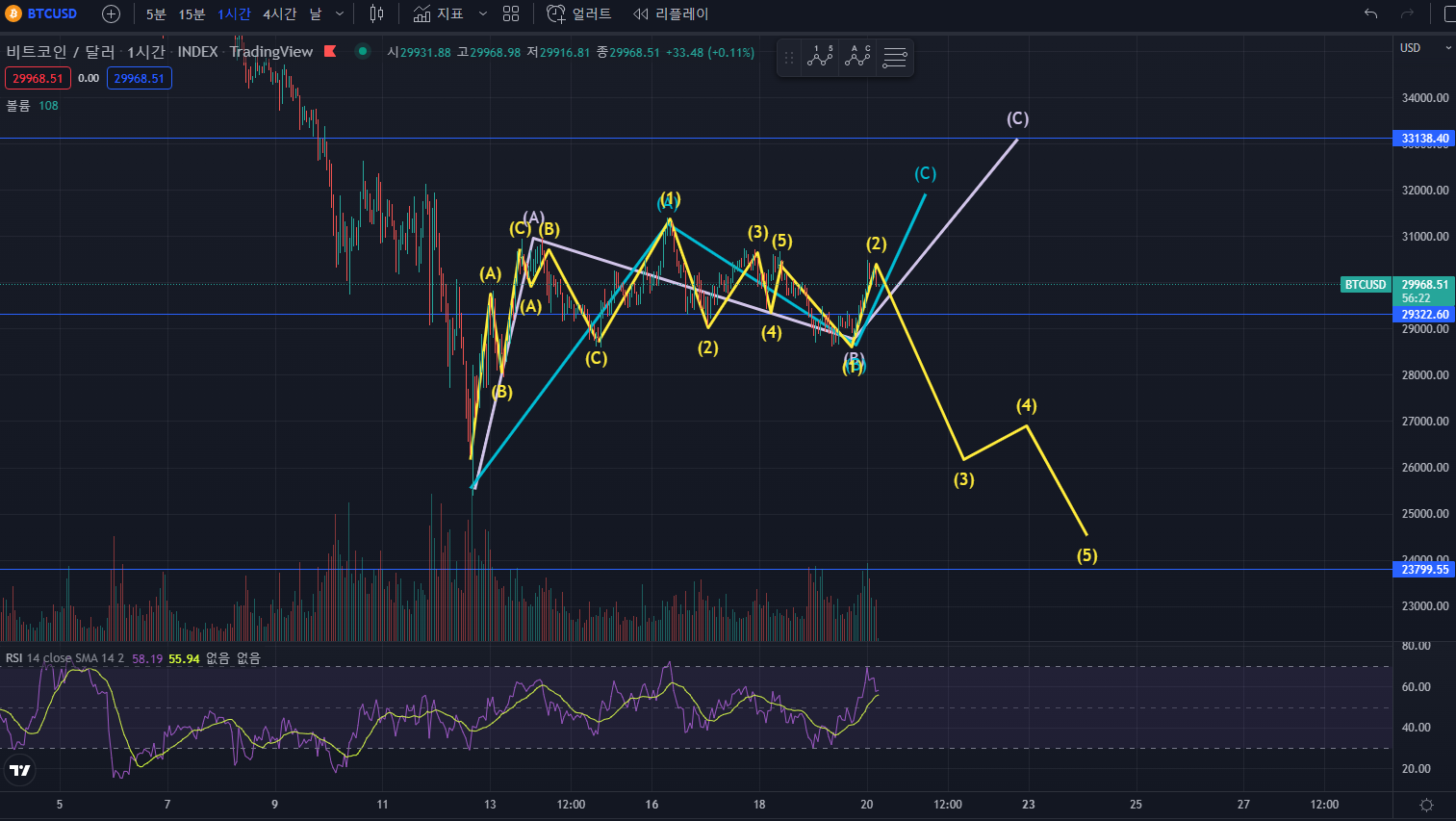The height and width of the screenshot is (821, 1456).
Task: Create an 얼러트 alert
Action: tap(579, 13)
